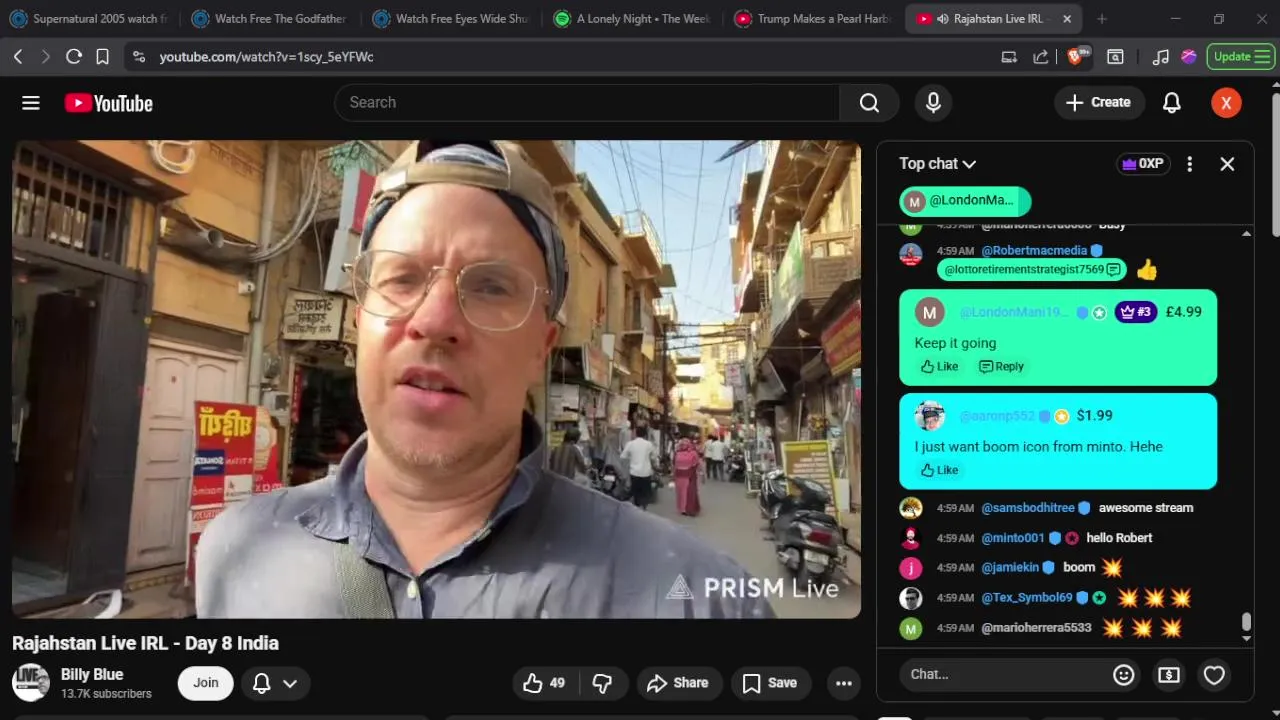Go to the YouTube home logo
Screen dimensions: 1280x720
tap(108, 103)
